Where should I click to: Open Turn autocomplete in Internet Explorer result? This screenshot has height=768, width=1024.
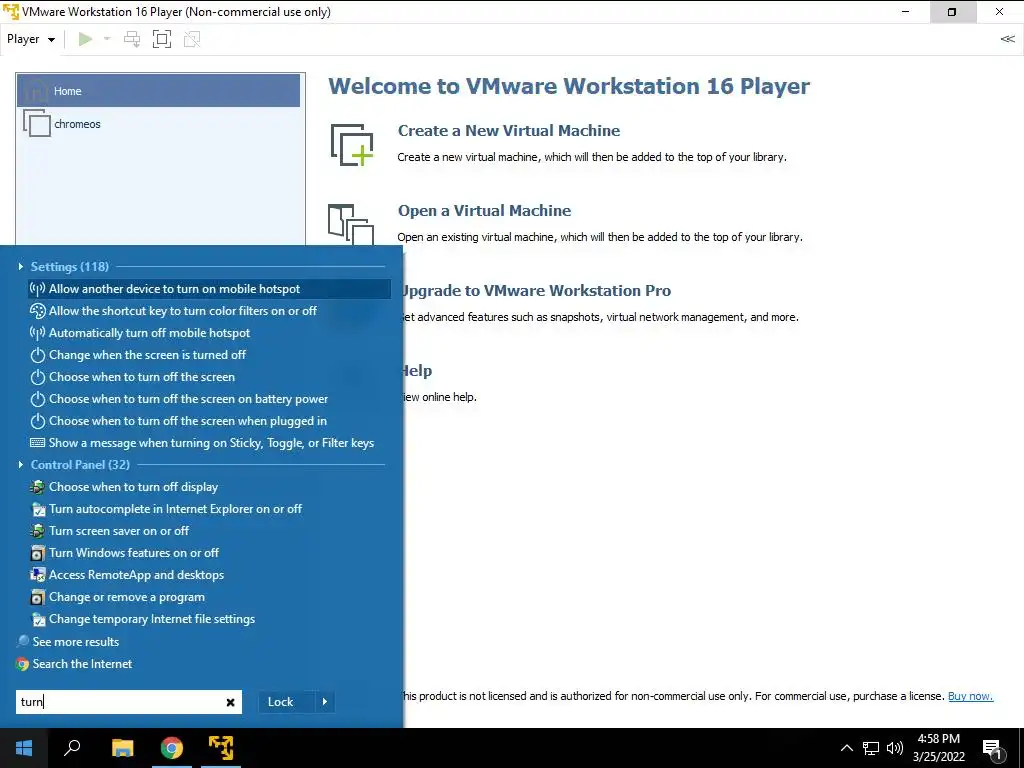click(209, 509)
